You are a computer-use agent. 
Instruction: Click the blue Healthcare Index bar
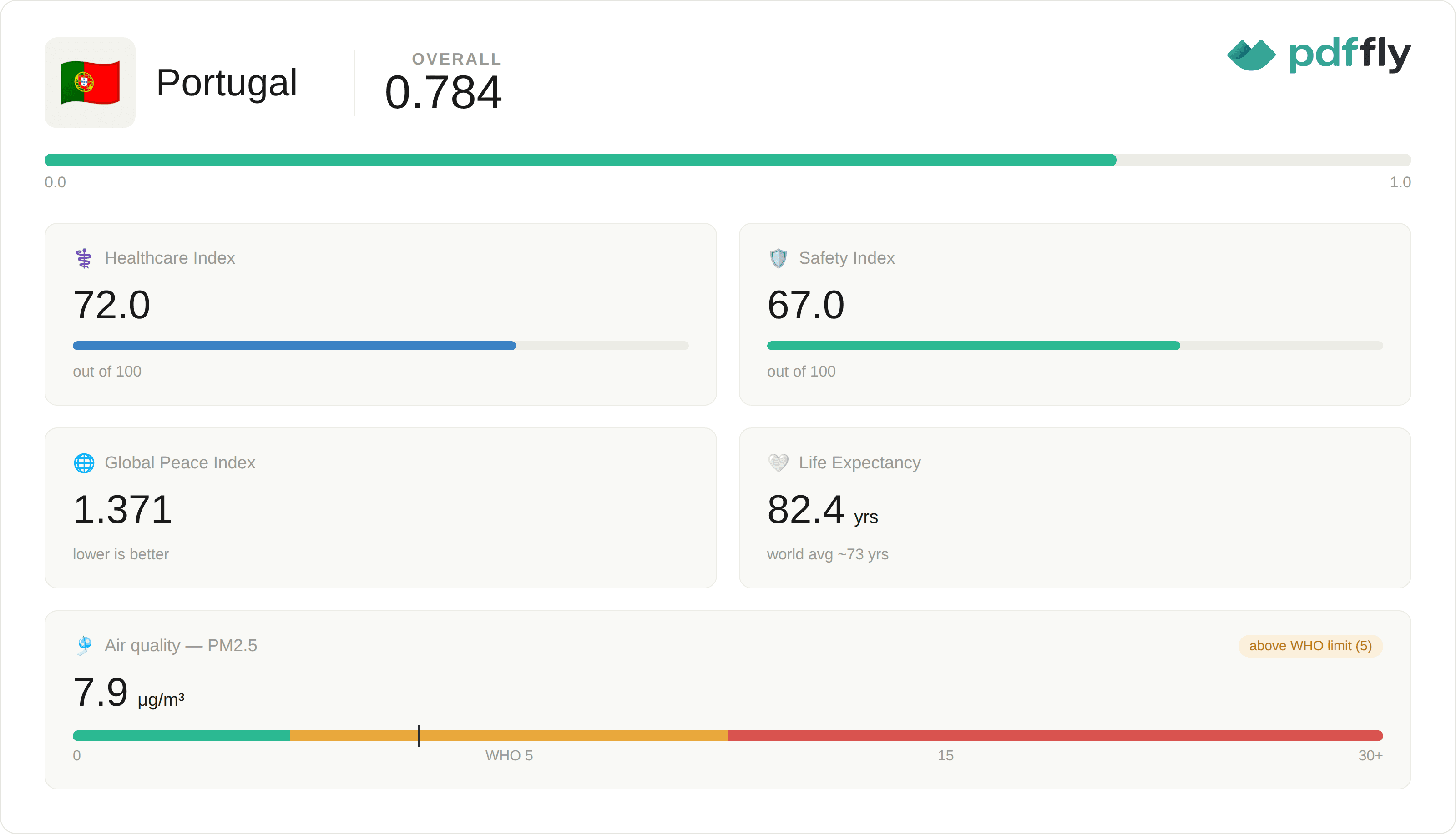pos(294,346)
